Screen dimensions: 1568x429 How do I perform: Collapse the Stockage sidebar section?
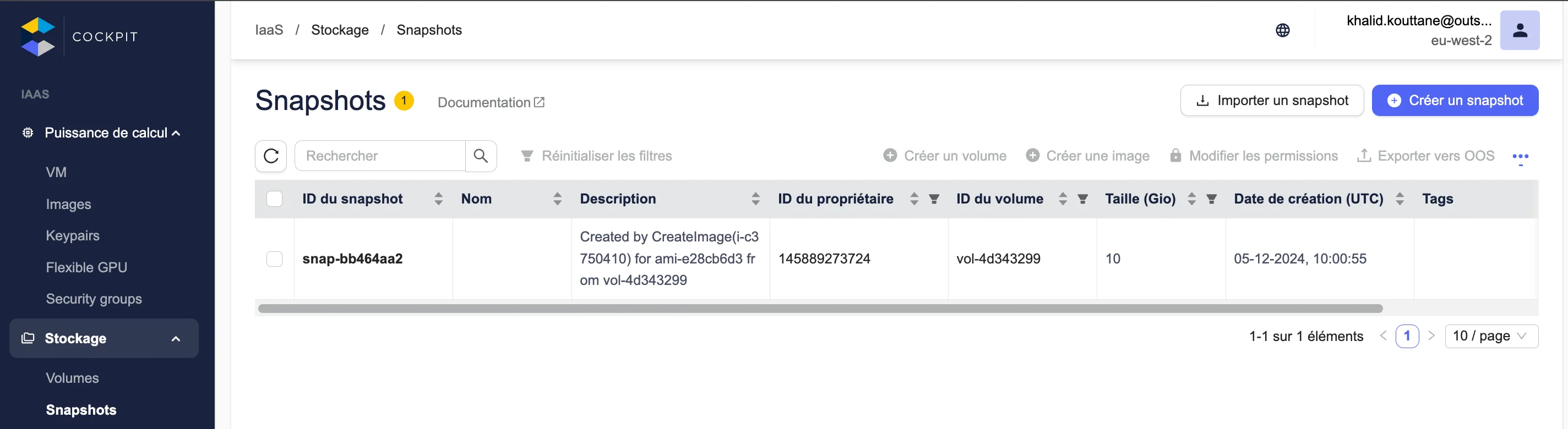pos(176,339)
